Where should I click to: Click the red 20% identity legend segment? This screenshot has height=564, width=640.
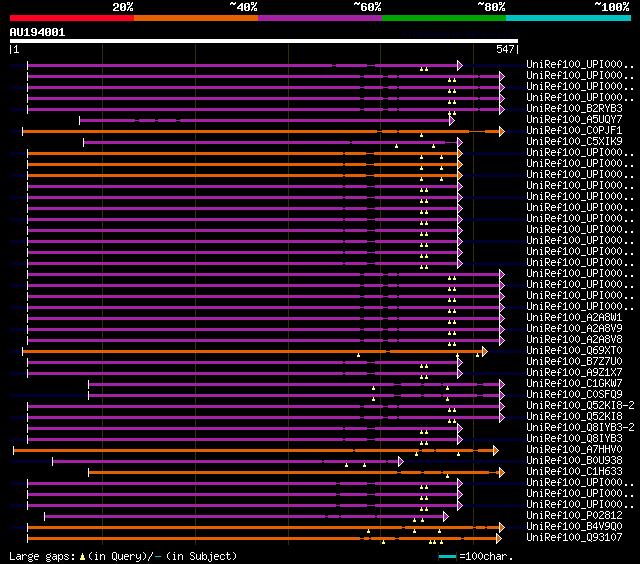[72, 18]
